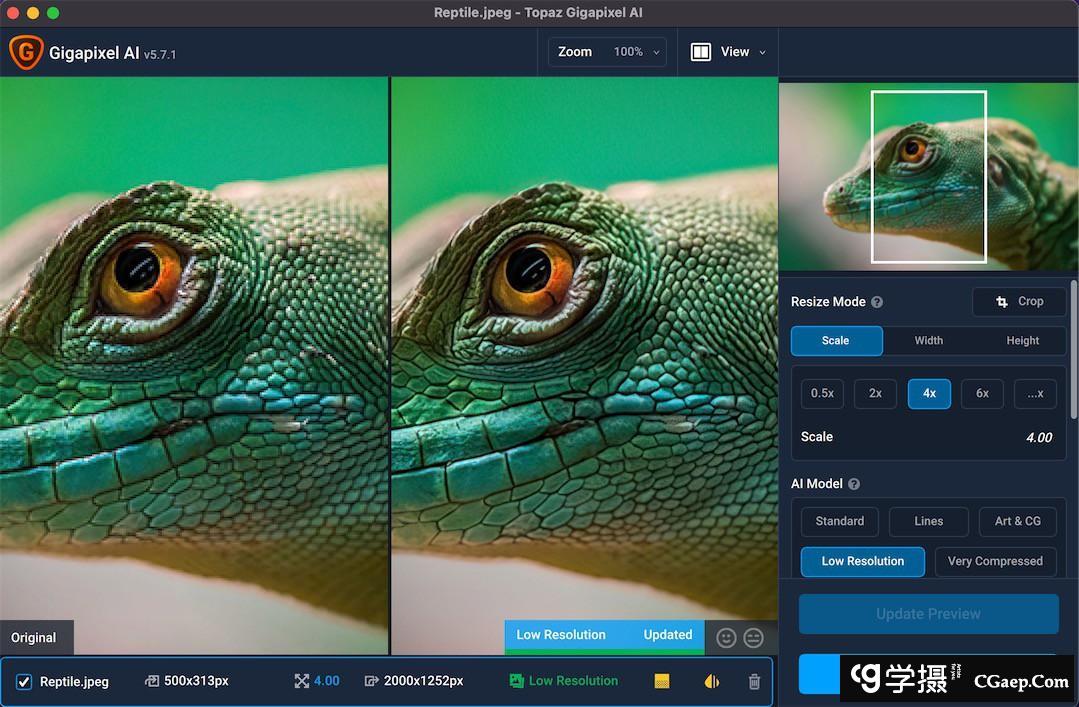This screenshot has height=707, width=1079.
Task: Open AI Model help question mark
Action: click(854, 484)
